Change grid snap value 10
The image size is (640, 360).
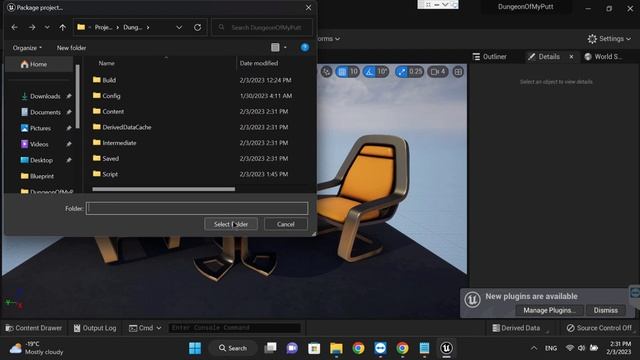pyautogui.click(x=353, y=72)
